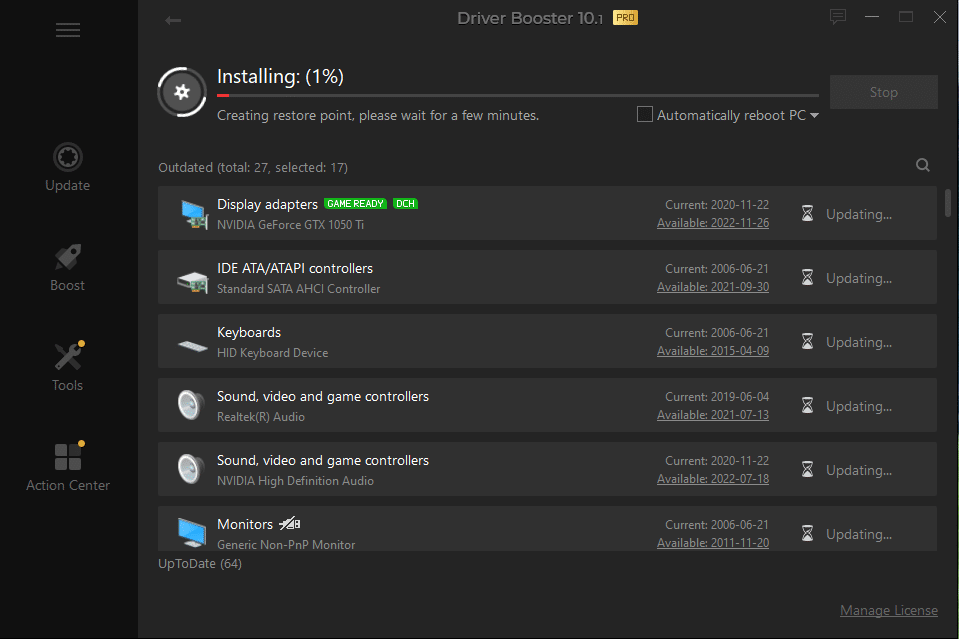
Task: Enable Automatically reboot PC checkbox
Action: (645, 114)
